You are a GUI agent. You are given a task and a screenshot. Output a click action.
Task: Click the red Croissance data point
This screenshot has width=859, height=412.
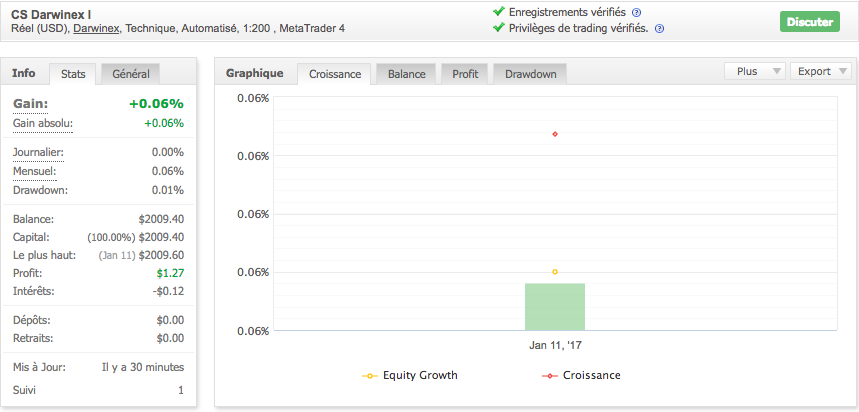[555, 134]
